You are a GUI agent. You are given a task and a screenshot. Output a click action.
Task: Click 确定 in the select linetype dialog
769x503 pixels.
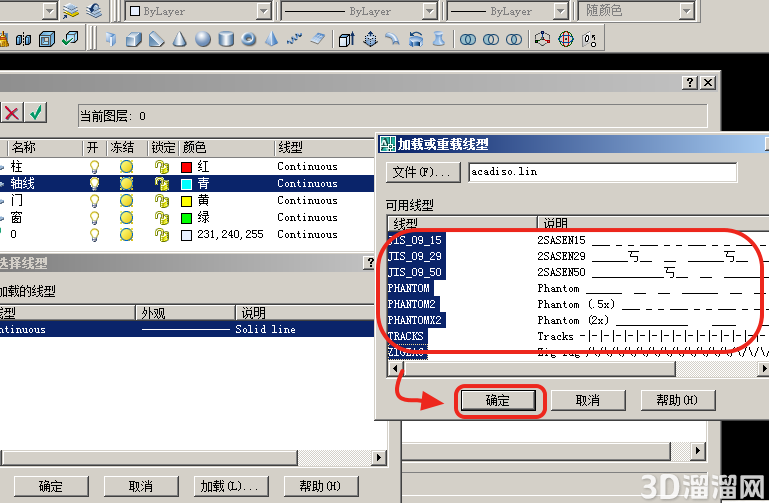click(x=51, y=486)
